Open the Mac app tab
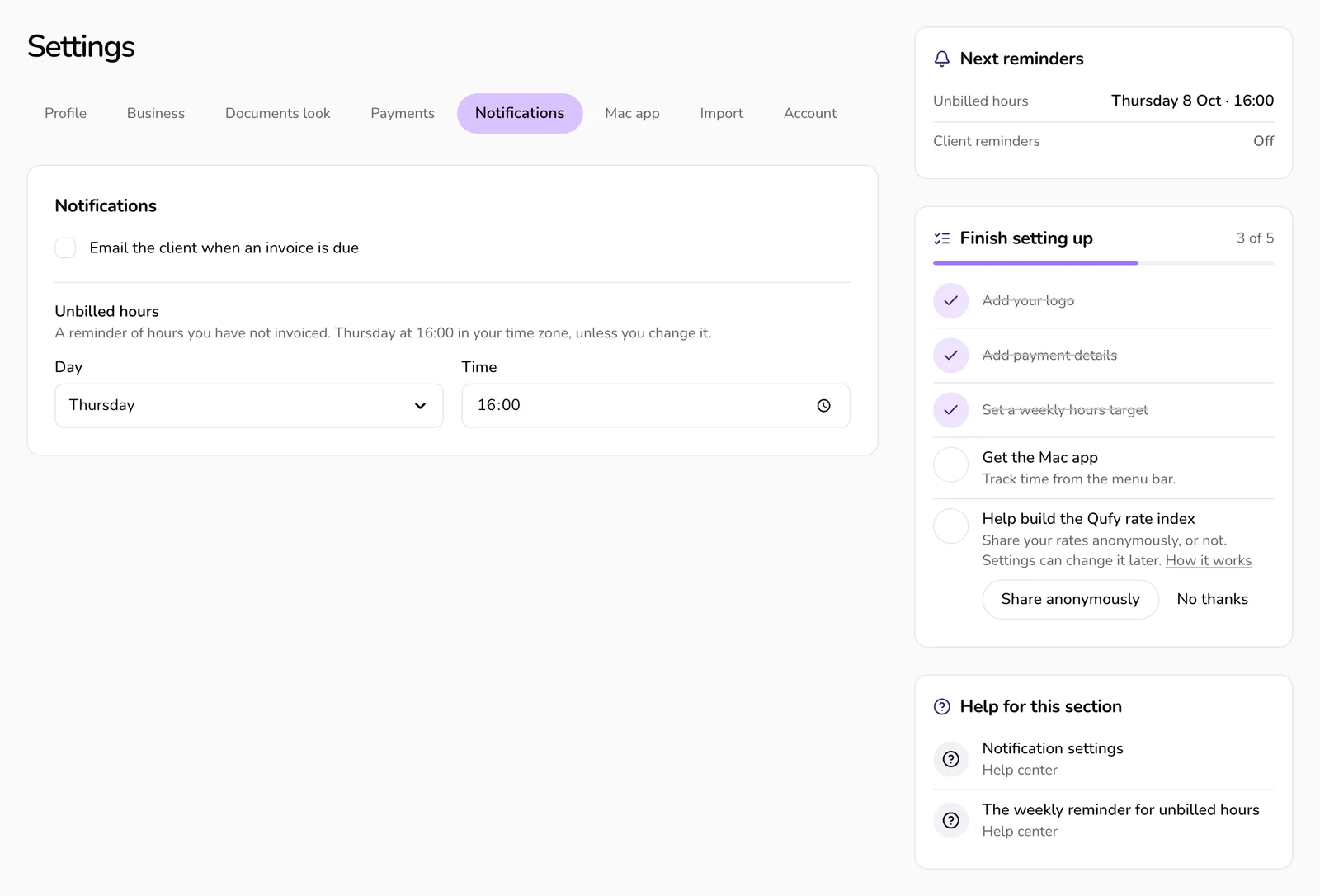This screenshot has width=1320, height=896. [x=632, y=113]
